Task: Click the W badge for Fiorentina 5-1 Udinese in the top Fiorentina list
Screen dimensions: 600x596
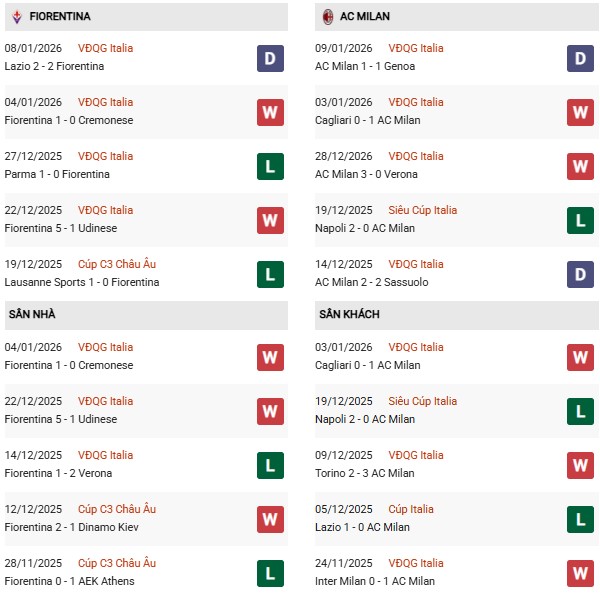Action: 270,220
